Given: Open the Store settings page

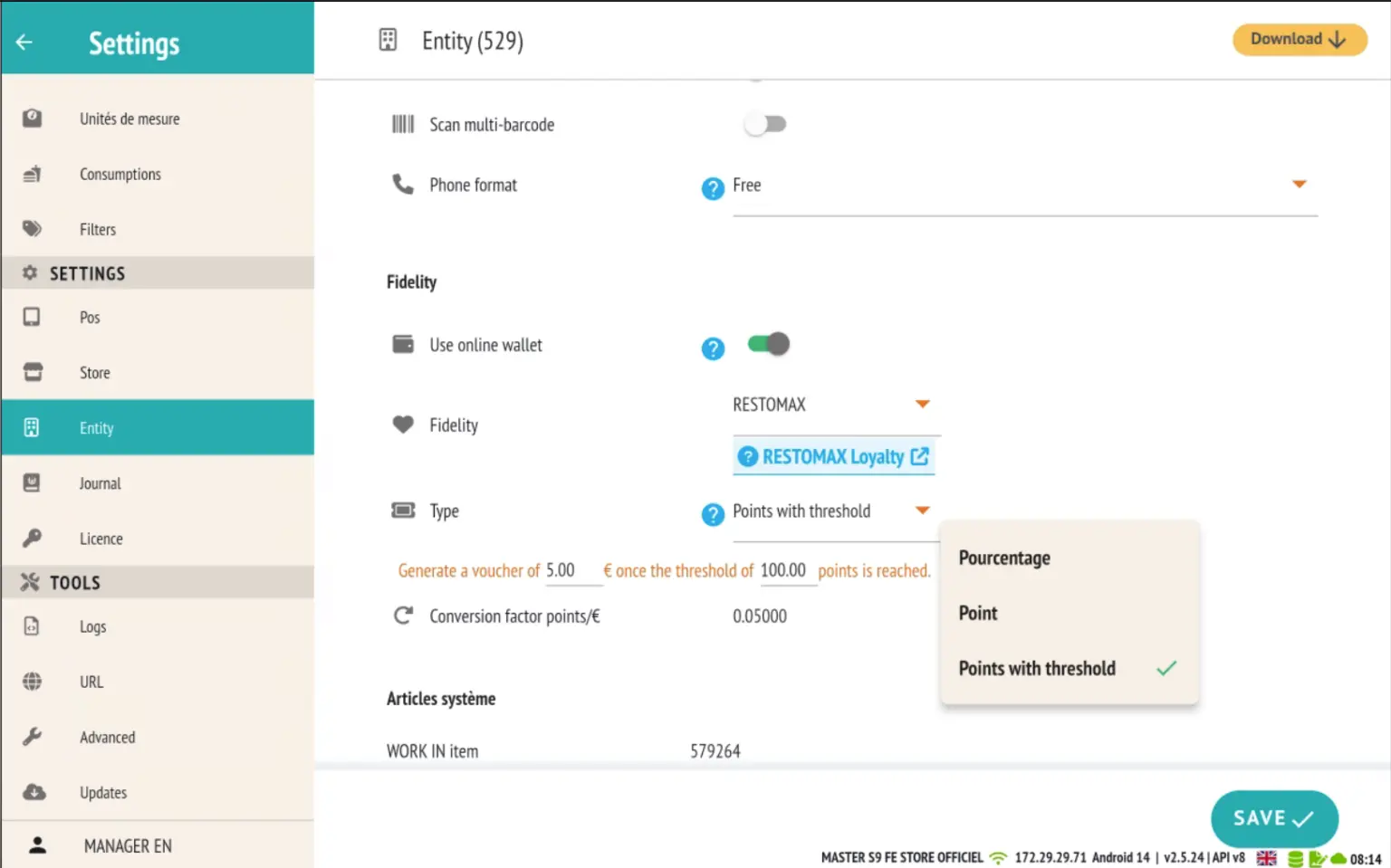Looking at the screenshot, I should [x=158, y=372].
